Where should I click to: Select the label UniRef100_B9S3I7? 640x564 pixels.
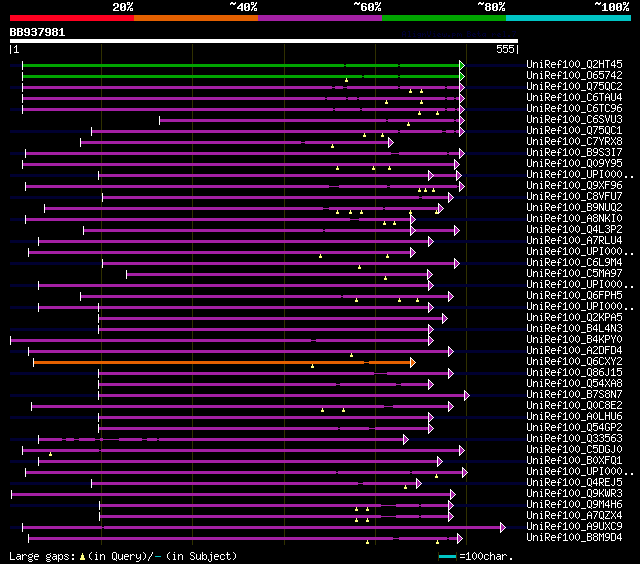pyautogui.click(x=574, y=153)
